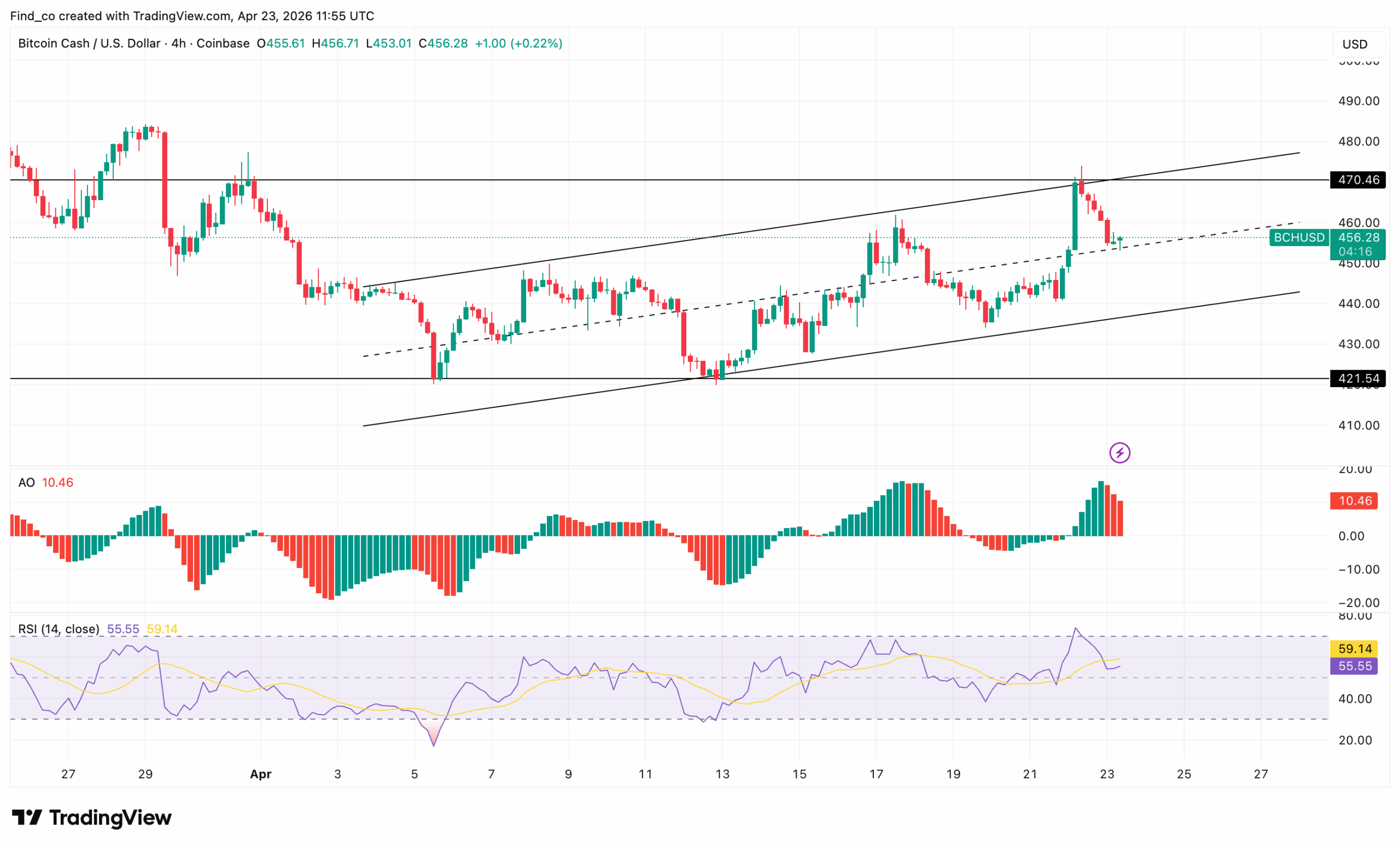Click the 421.54 horizontal line price label
This screenshot has width=1400, height=848.
pyautogui.click(x=1357, y=378)
